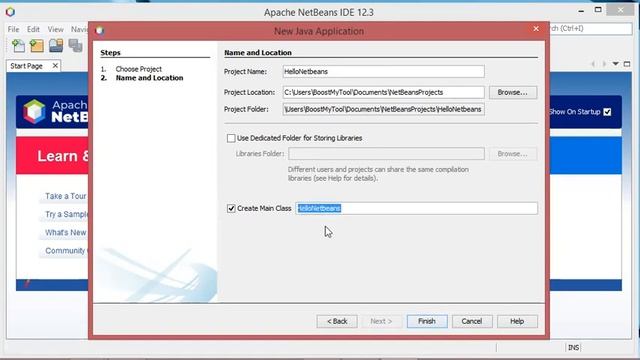The image size is (640, 360).
Task: Select the Start Page tab
Action: [27, 66]
